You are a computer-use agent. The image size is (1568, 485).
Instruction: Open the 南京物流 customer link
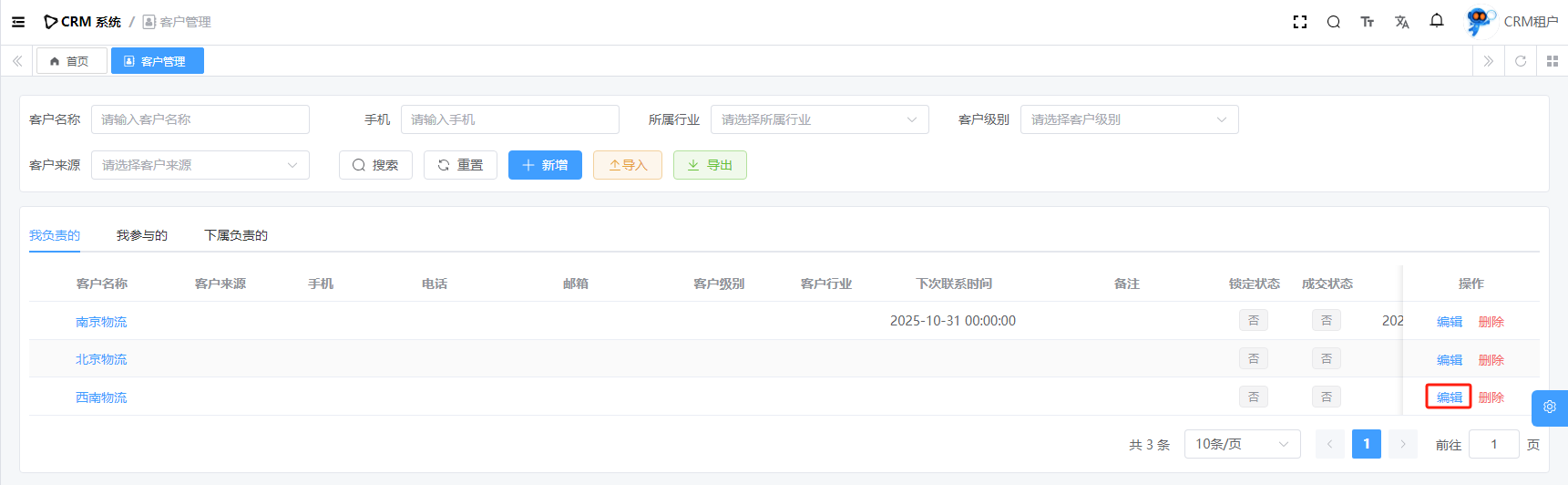101,322
